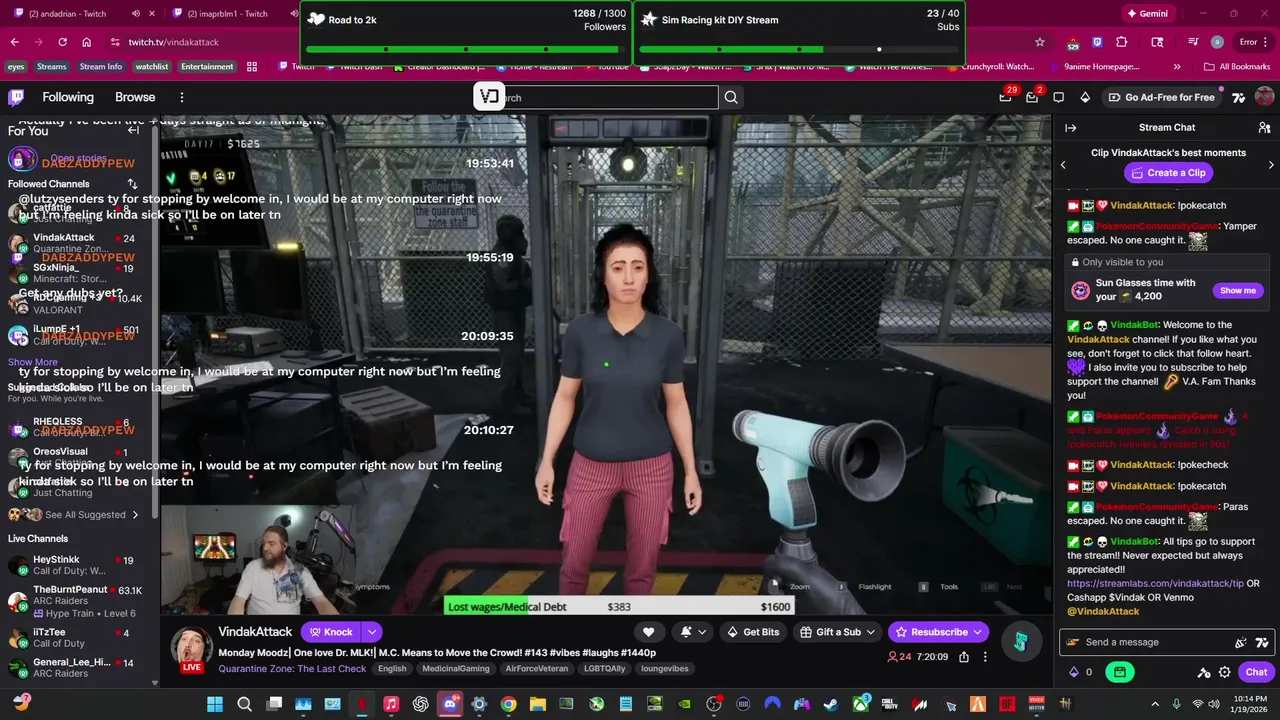Send message with the Chat button

[1256, 672]
